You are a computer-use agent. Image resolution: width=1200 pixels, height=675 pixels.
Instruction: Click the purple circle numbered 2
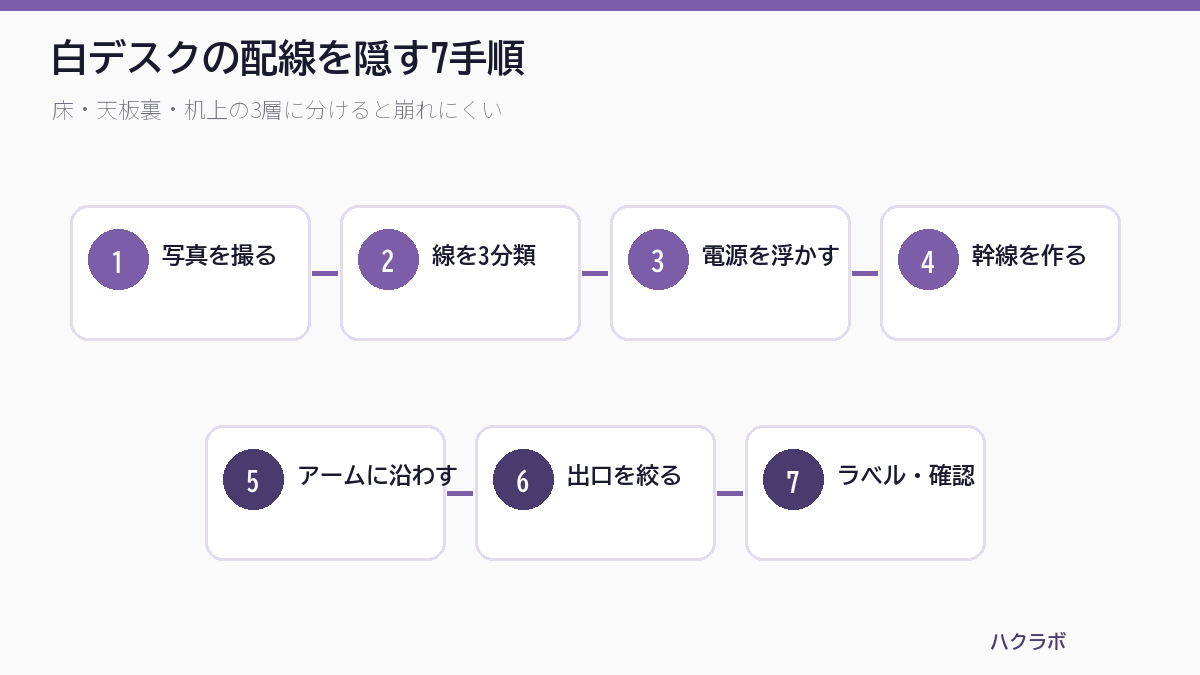388,260
